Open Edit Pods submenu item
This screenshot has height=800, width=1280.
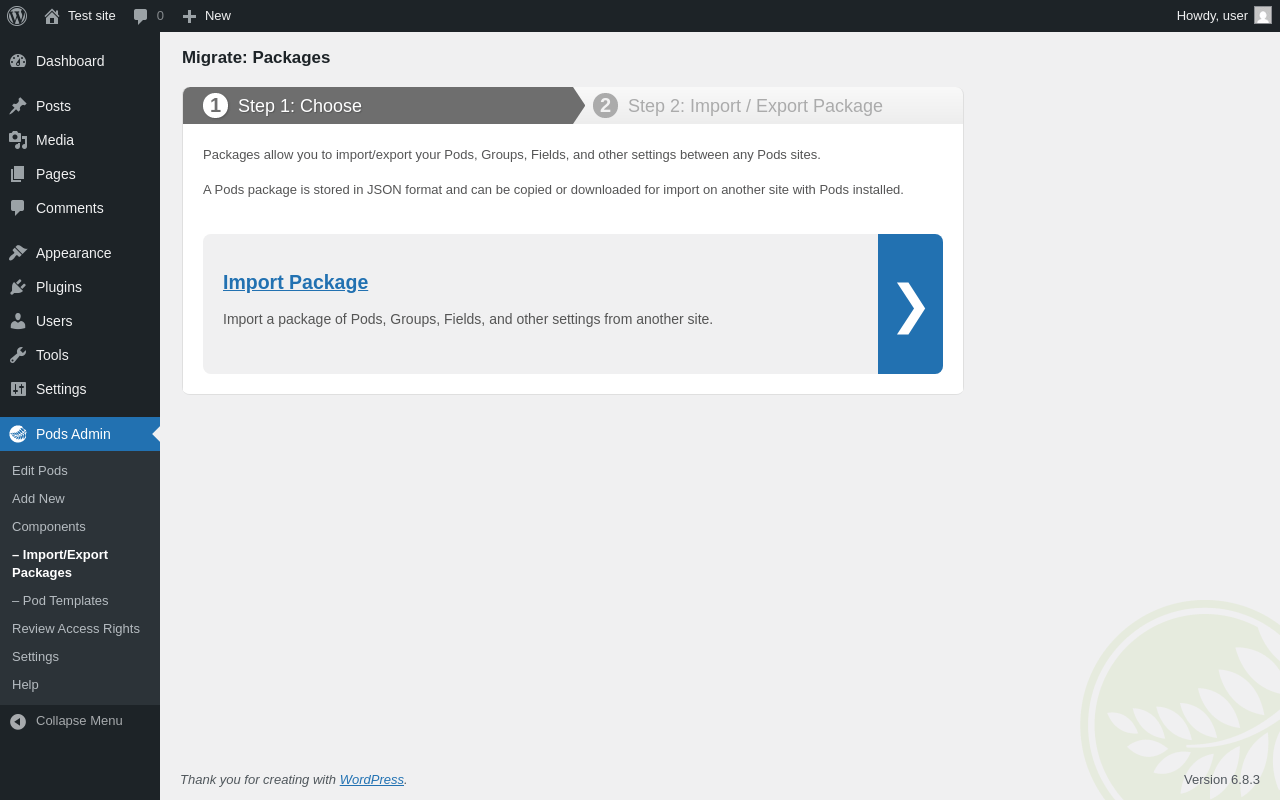(x=40, y=471)
